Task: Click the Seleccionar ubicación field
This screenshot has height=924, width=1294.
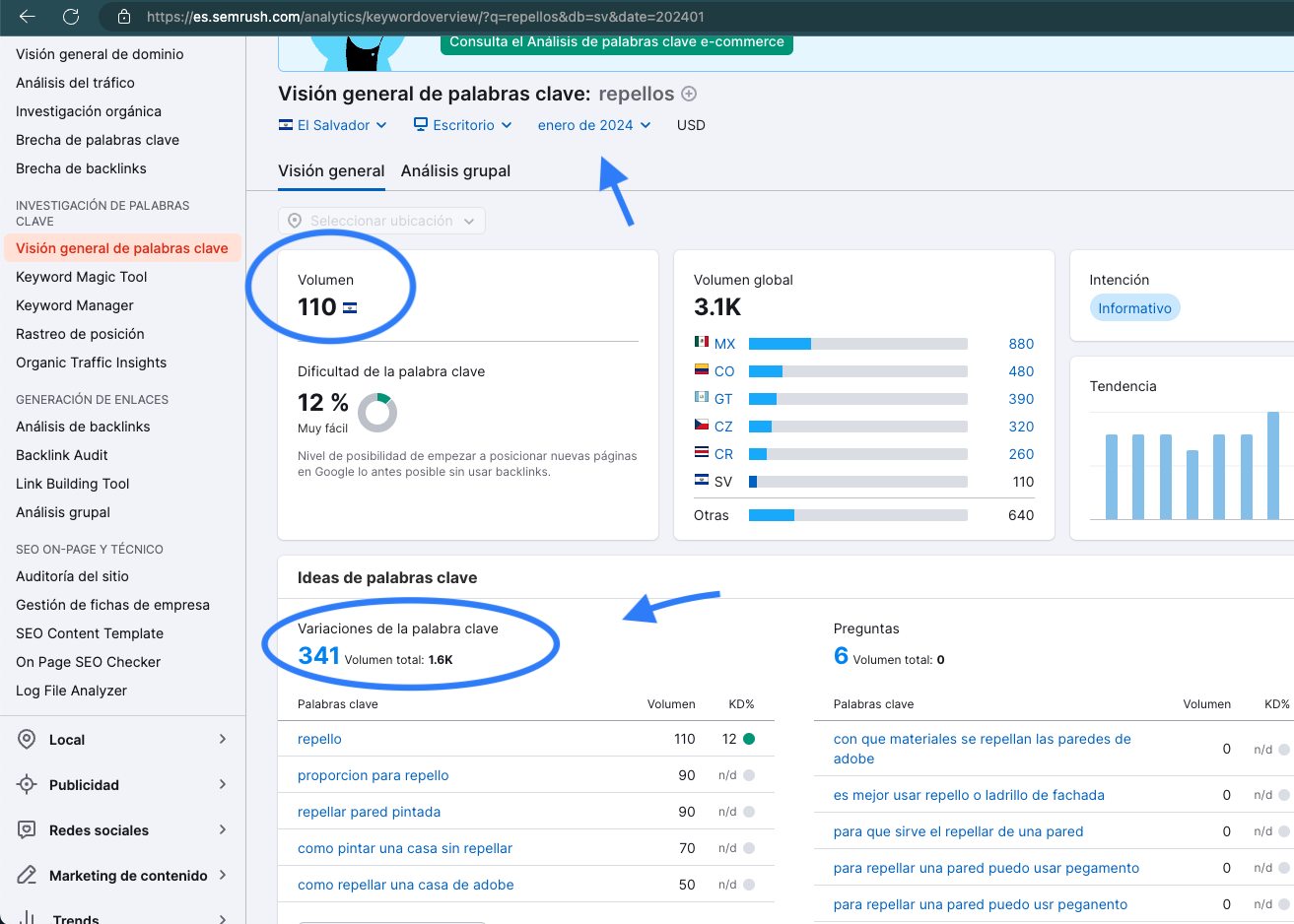Action: point(381,221)
